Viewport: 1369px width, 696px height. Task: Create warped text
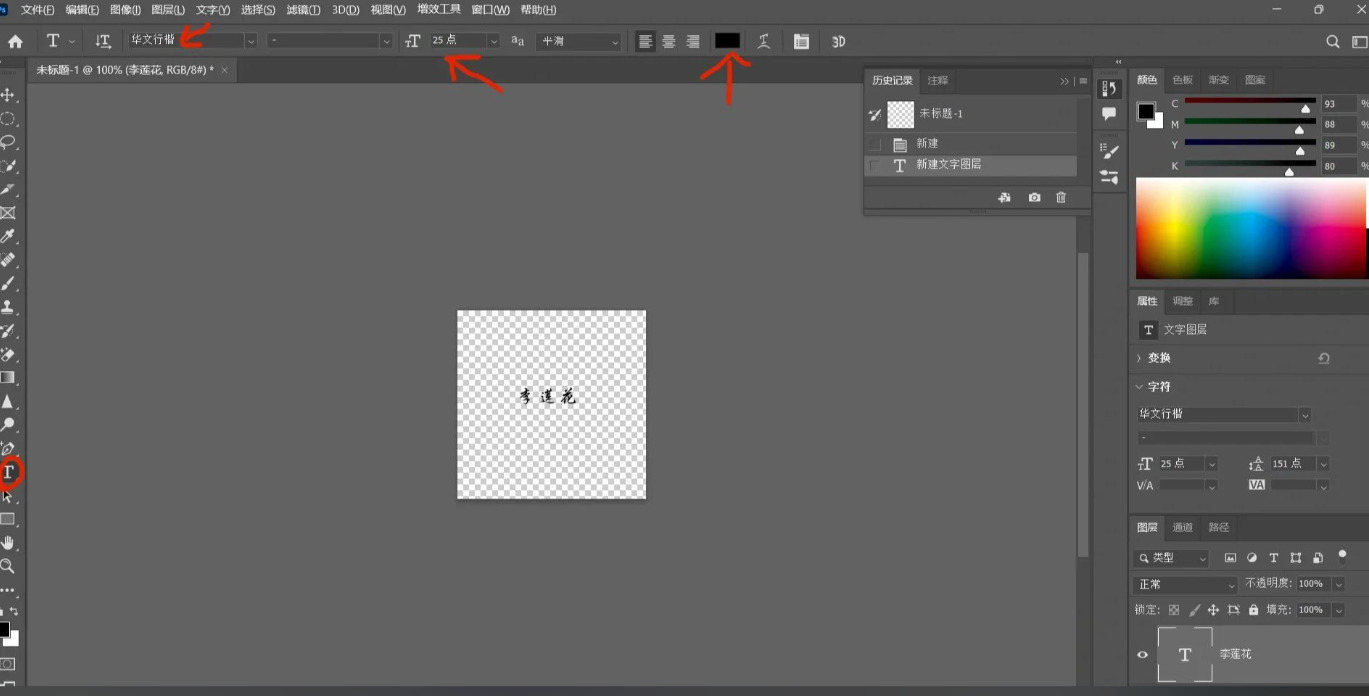tap(764, 41)
